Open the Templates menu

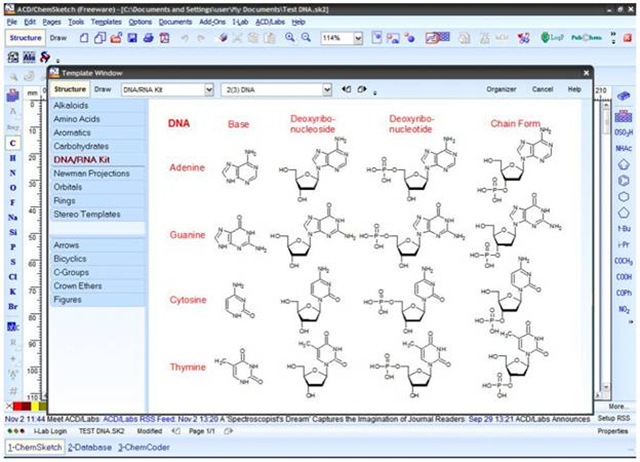107,21
